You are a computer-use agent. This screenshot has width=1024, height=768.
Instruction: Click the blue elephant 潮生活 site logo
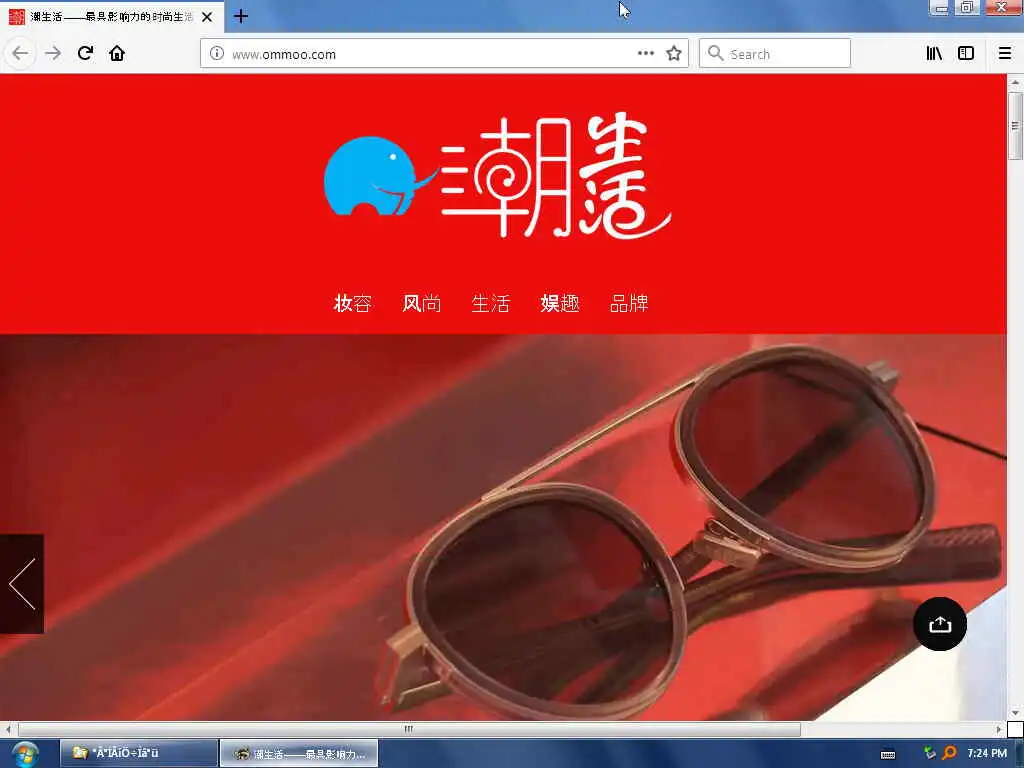click(x=497, y=176)
